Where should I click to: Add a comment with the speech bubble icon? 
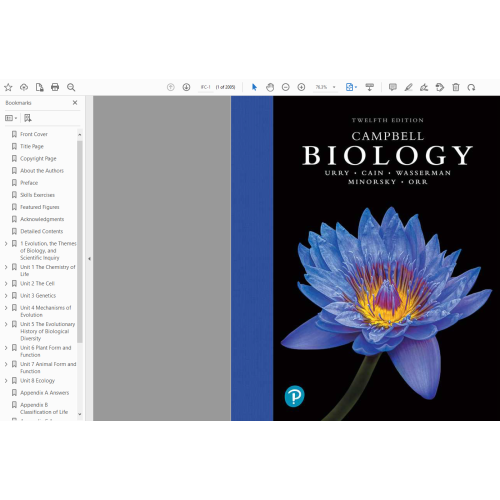click(393, 87)
